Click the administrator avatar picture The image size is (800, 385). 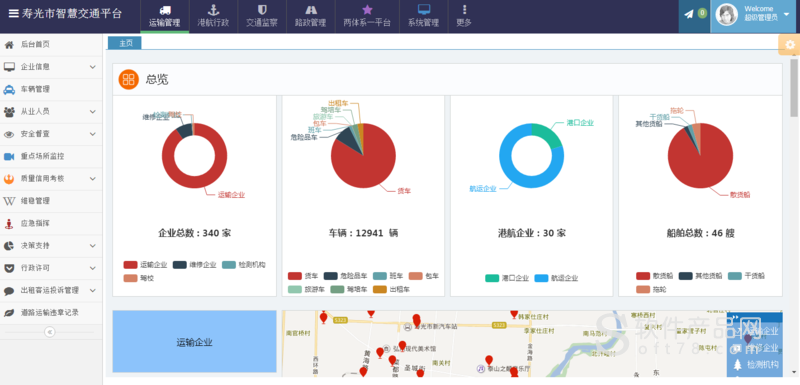(x=727, y=15)
